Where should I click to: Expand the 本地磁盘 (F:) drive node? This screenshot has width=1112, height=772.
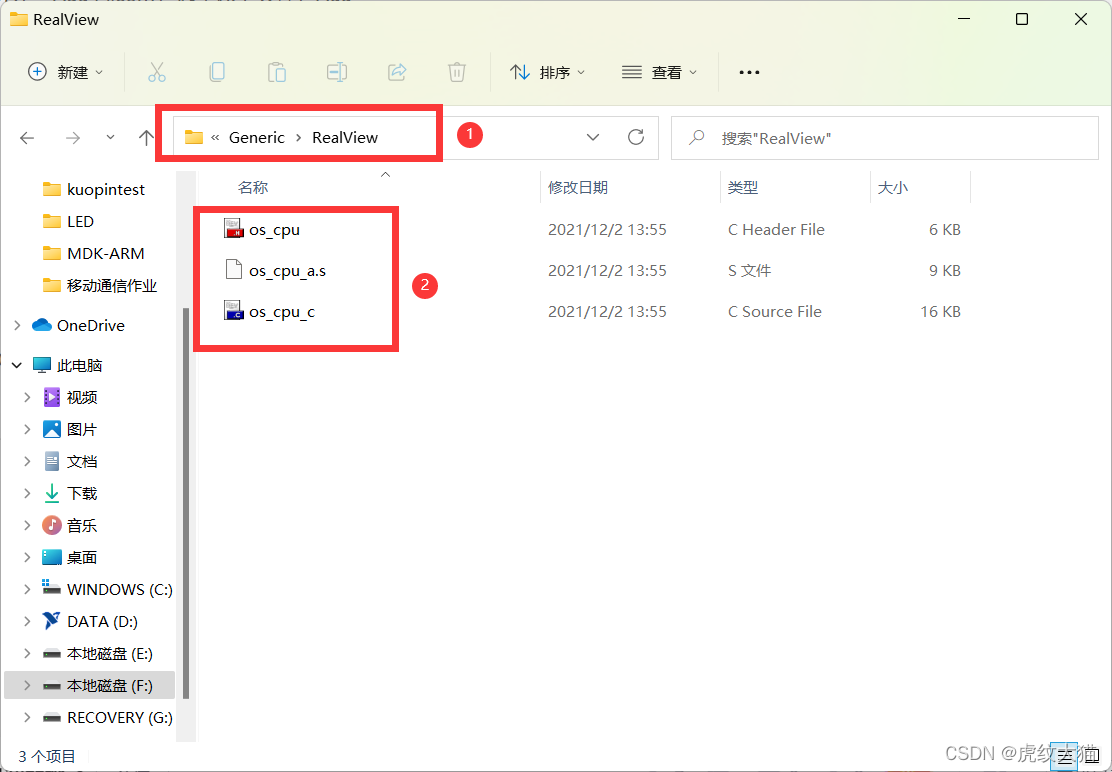coord(27,686)
